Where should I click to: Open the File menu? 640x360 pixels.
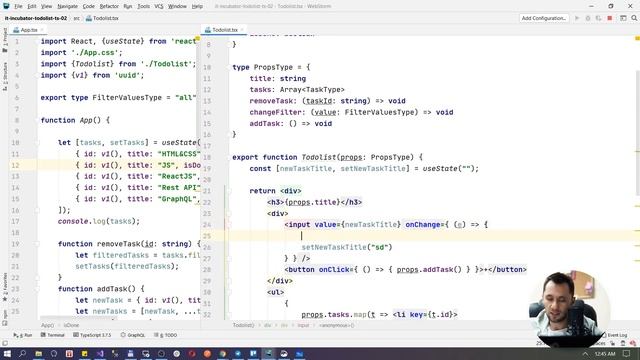(18, 6)
